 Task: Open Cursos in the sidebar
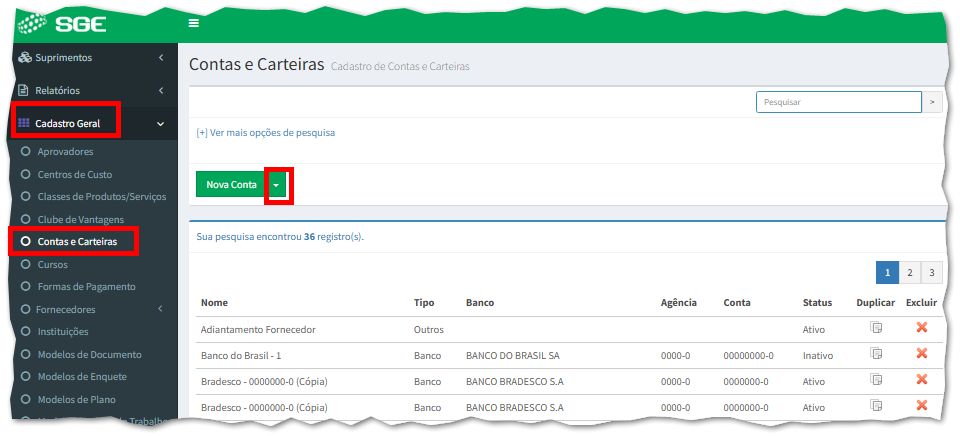pos(53,265)
